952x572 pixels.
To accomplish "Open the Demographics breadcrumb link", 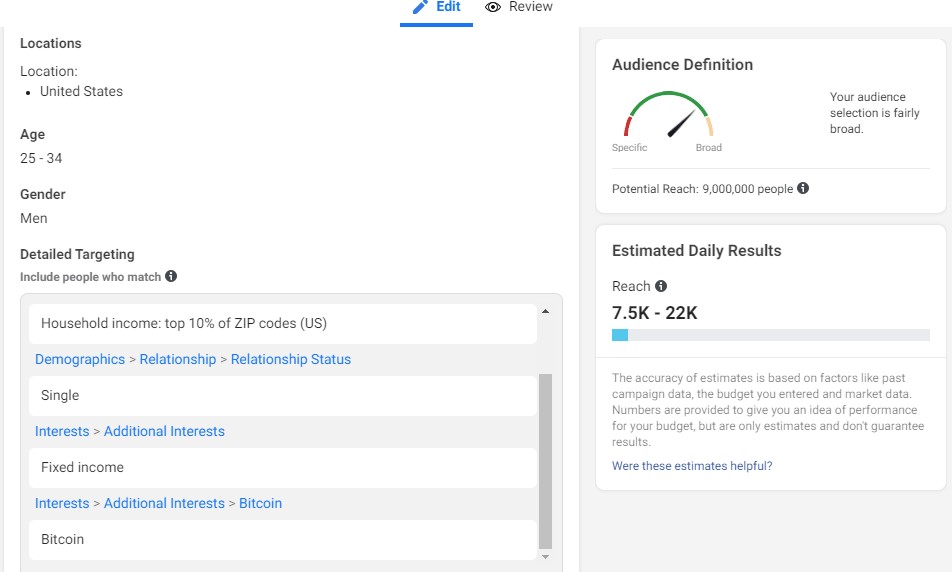I will [80, 359].
